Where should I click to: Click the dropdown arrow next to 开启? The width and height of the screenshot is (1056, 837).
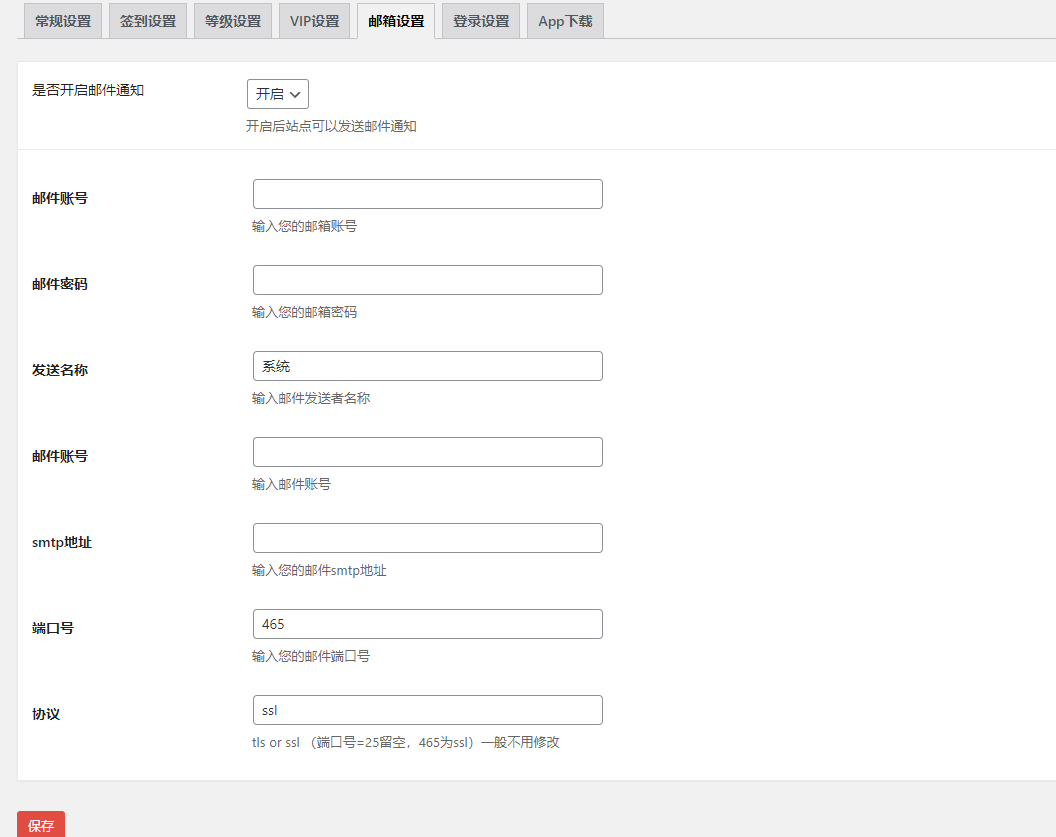pyautogui.click(x=297, y=93)
